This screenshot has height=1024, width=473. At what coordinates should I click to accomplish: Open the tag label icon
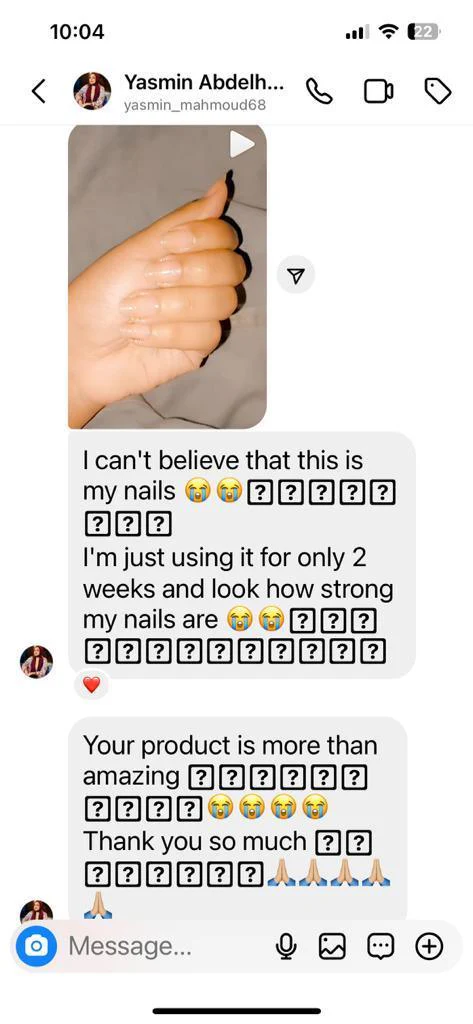coord(438,91)
